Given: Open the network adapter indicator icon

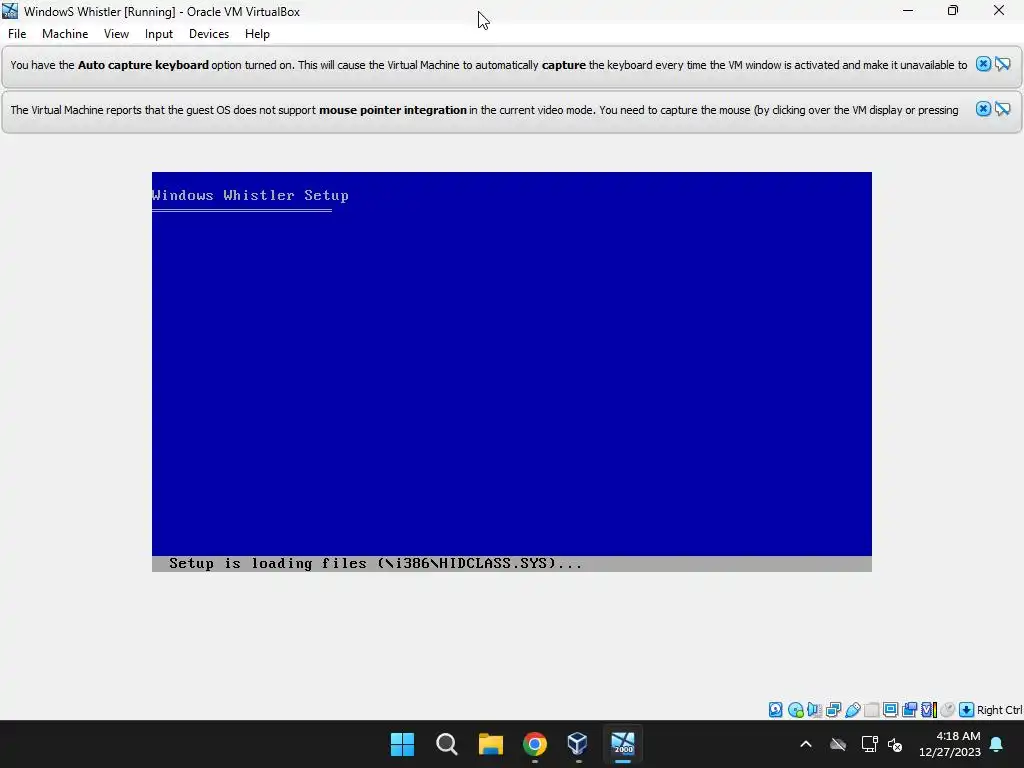Looking at the screenshot, I should [833, 710].
